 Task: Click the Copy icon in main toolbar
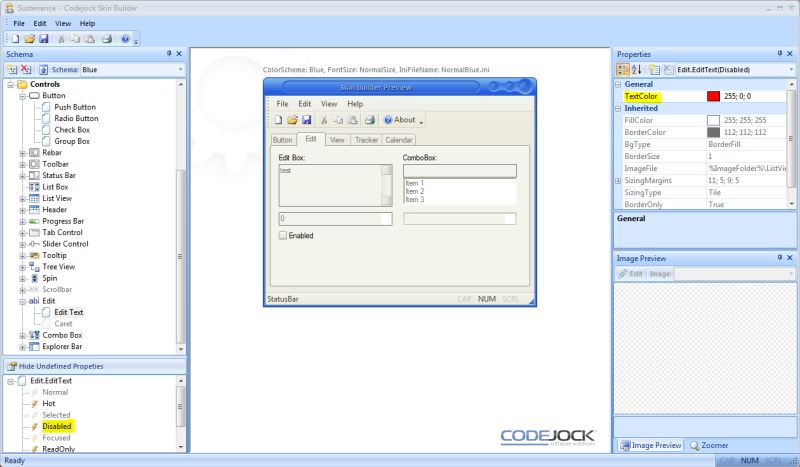pos(76,39)
